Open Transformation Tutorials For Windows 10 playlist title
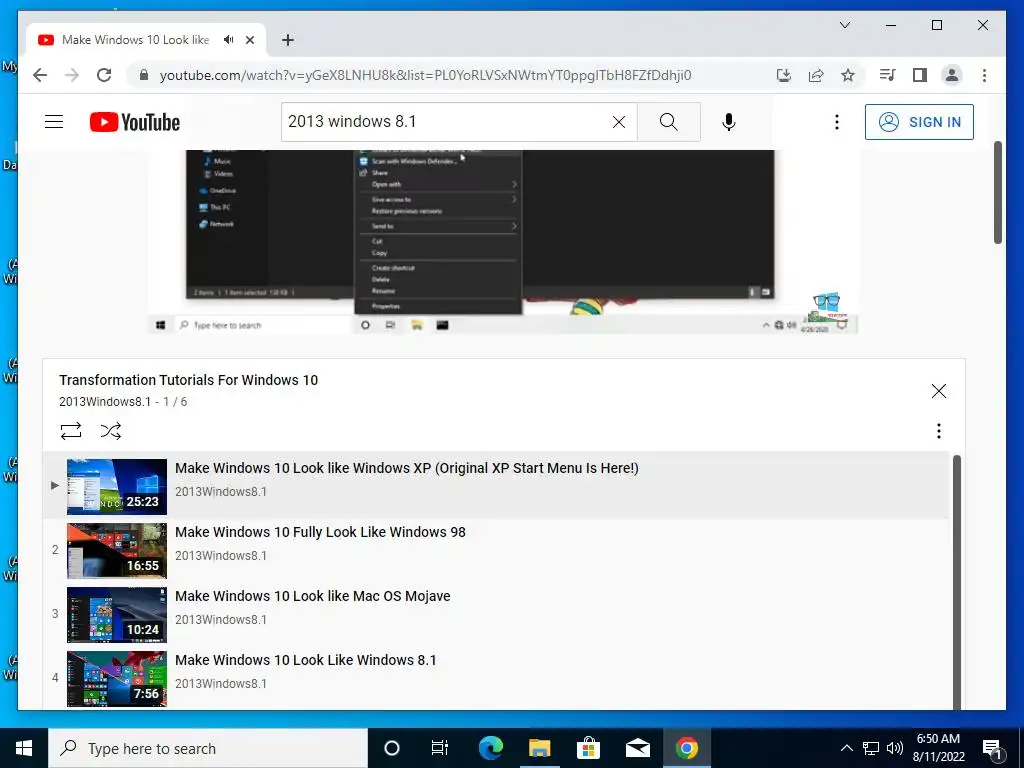The height and width of the screenshot is (768, 1024). pos(188,380)
